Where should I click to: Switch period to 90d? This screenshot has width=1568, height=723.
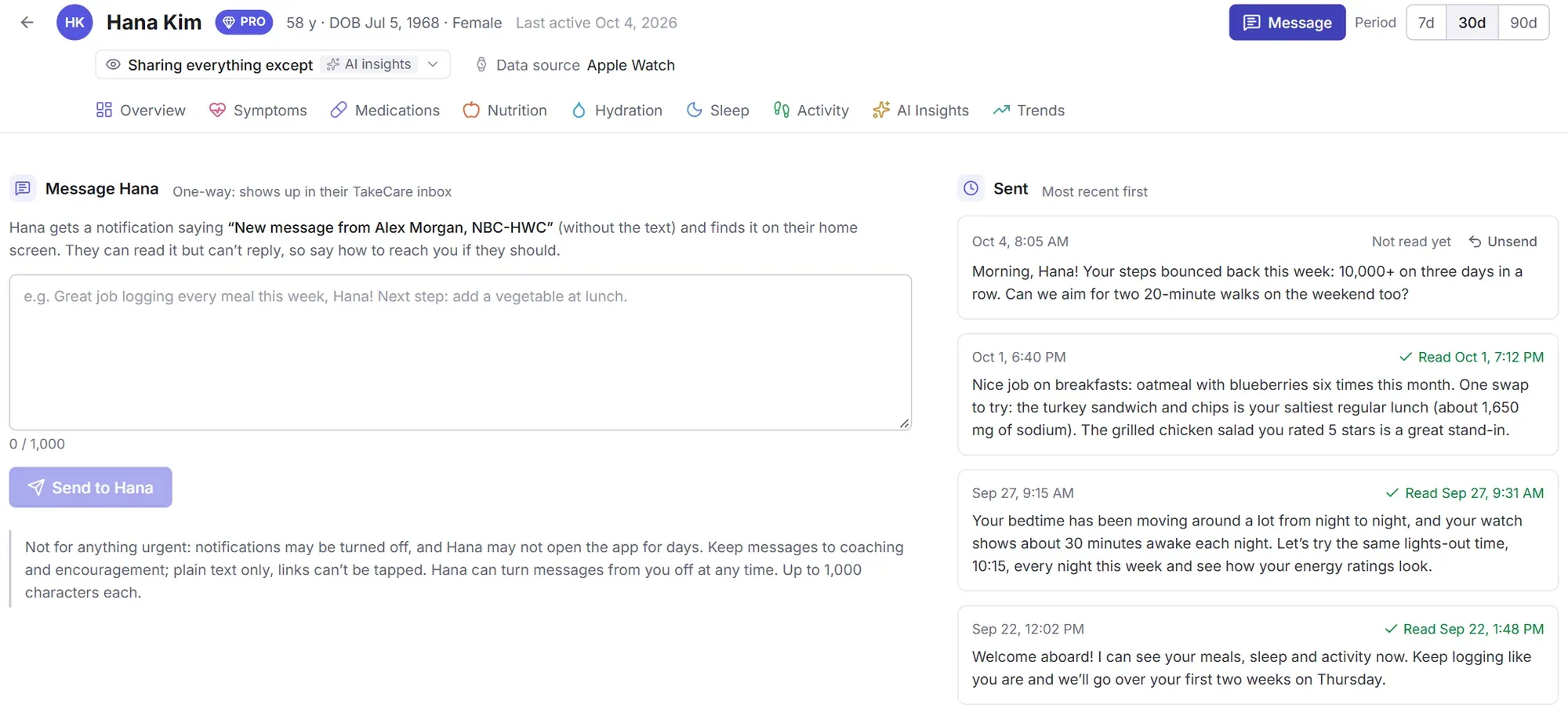pos(1523,22)
